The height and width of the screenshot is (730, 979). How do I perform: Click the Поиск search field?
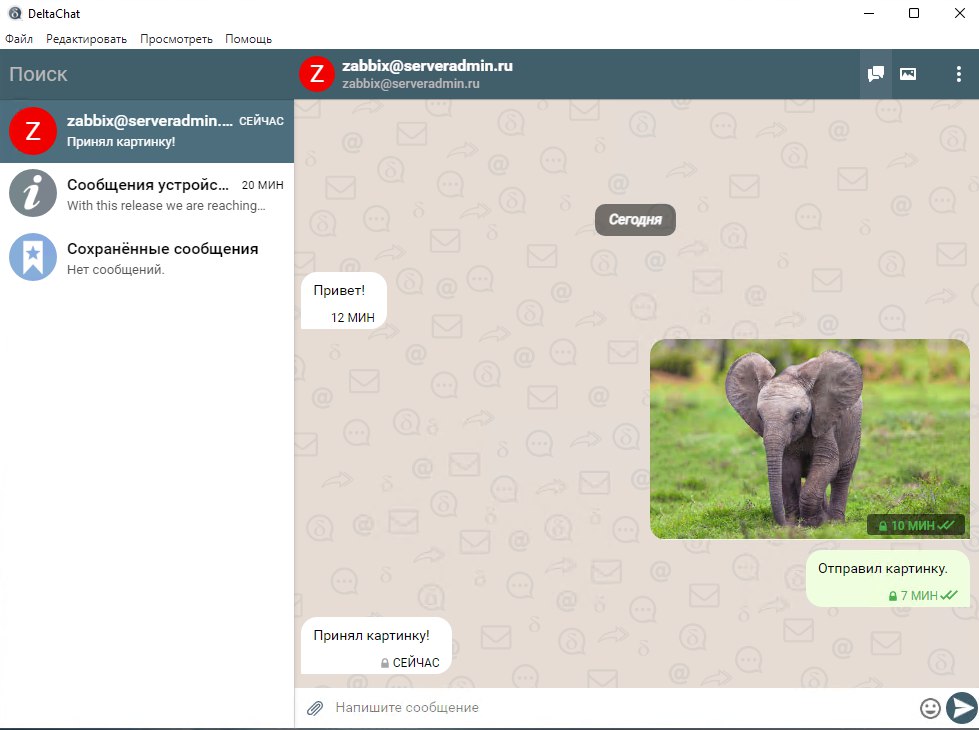click(147, 74)
